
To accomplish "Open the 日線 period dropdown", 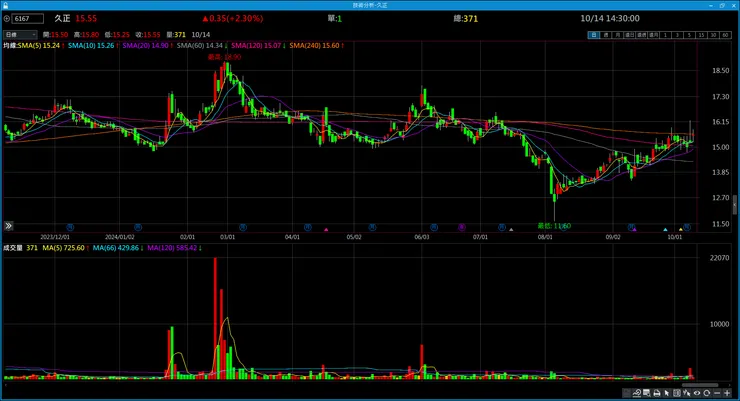I will (x=20, y=34).
